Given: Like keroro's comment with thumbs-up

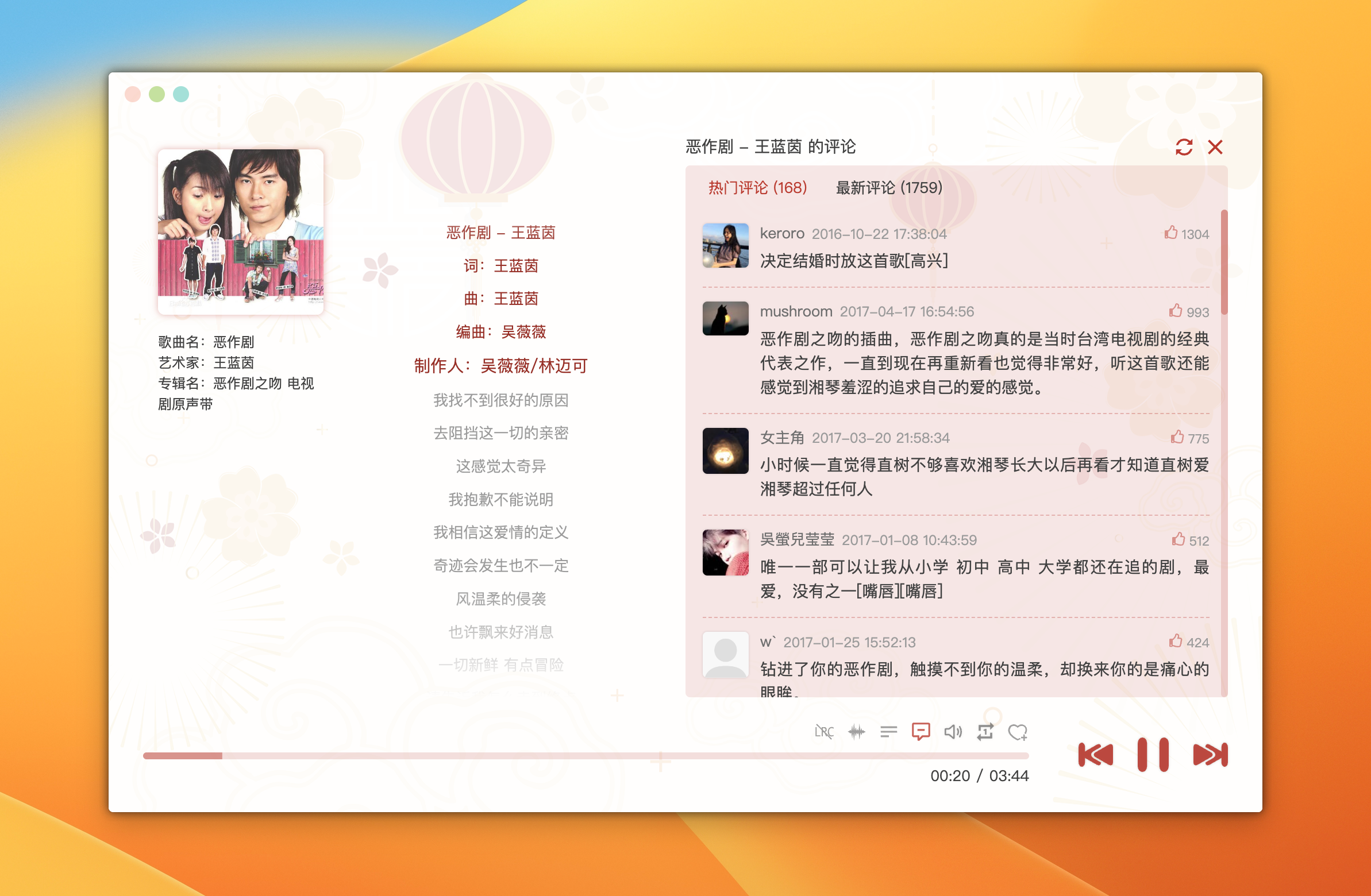Looking at the screenshot, I should coord(1170,233).
